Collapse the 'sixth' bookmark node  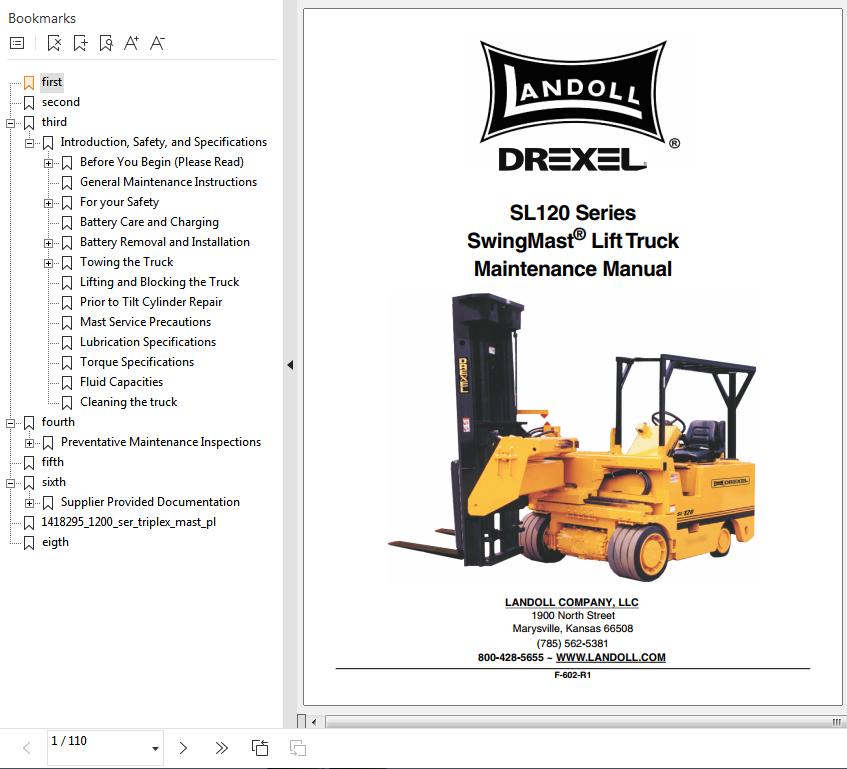click(10, 483)
